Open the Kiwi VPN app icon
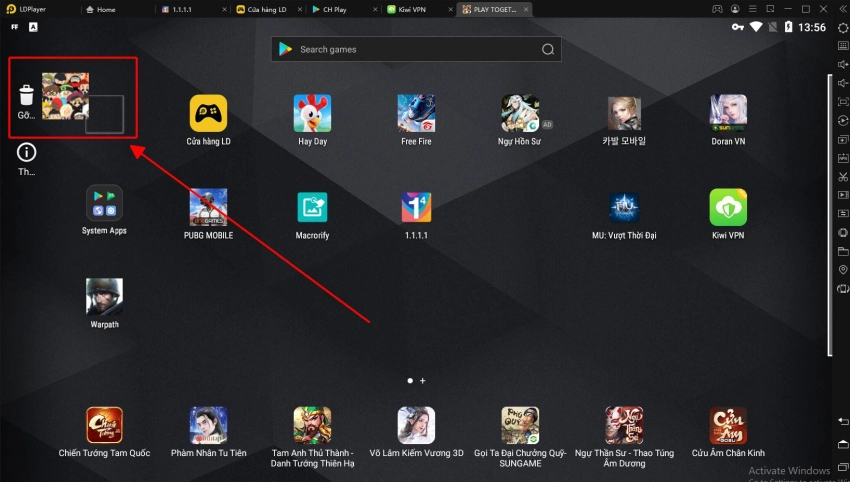 point(728,207)
